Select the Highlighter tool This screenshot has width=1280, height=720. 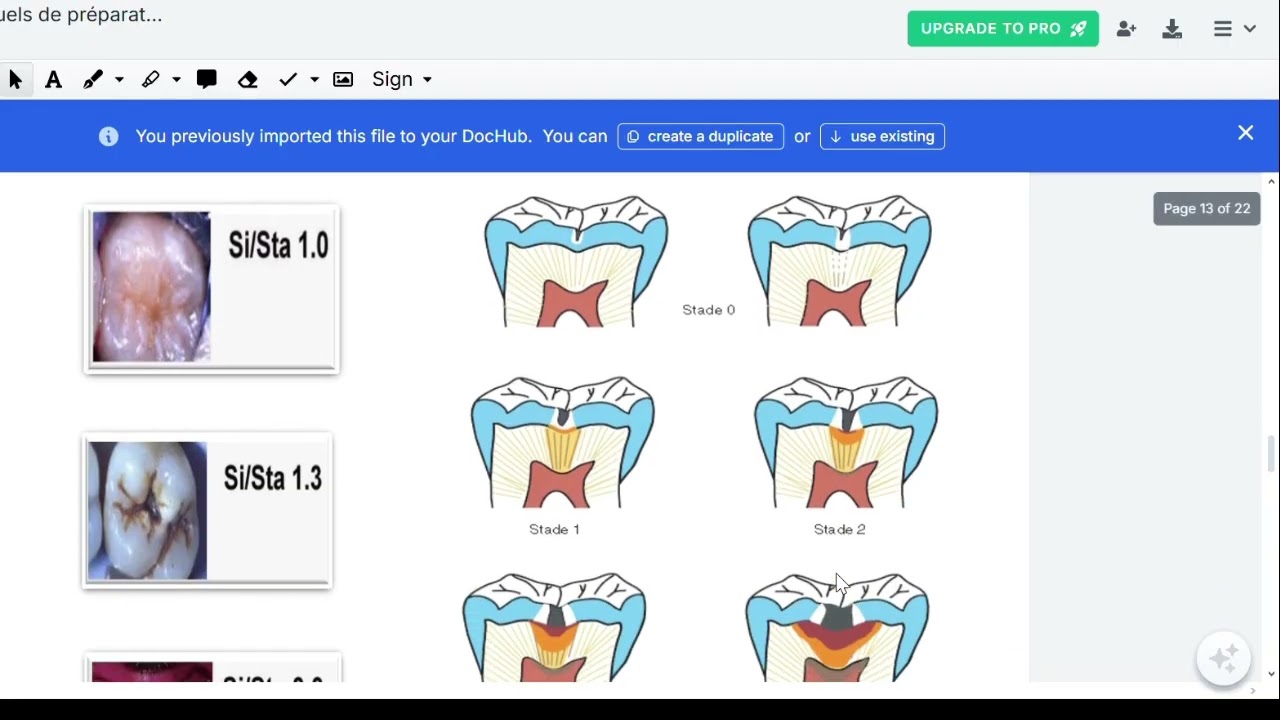(151, 80)
